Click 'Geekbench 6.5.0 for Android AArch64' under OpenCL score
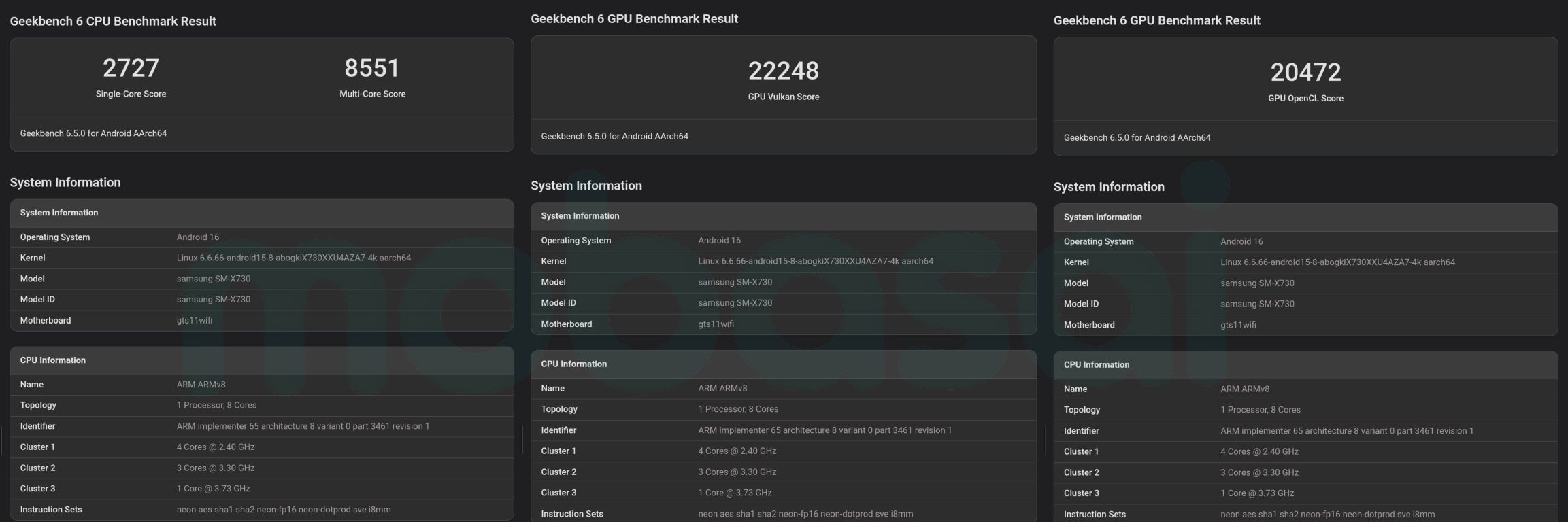Image resolution: width=1568 pixels, height=522 pixels. [x=1137, y=137]
